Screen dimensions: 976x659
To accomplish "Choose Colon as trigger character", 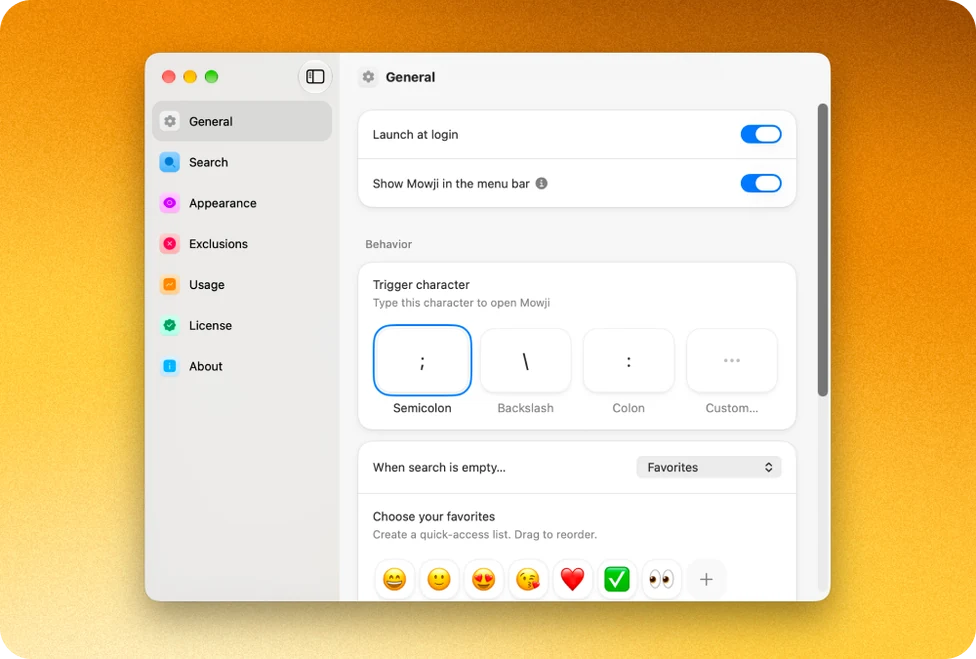I will click(629, 361).
